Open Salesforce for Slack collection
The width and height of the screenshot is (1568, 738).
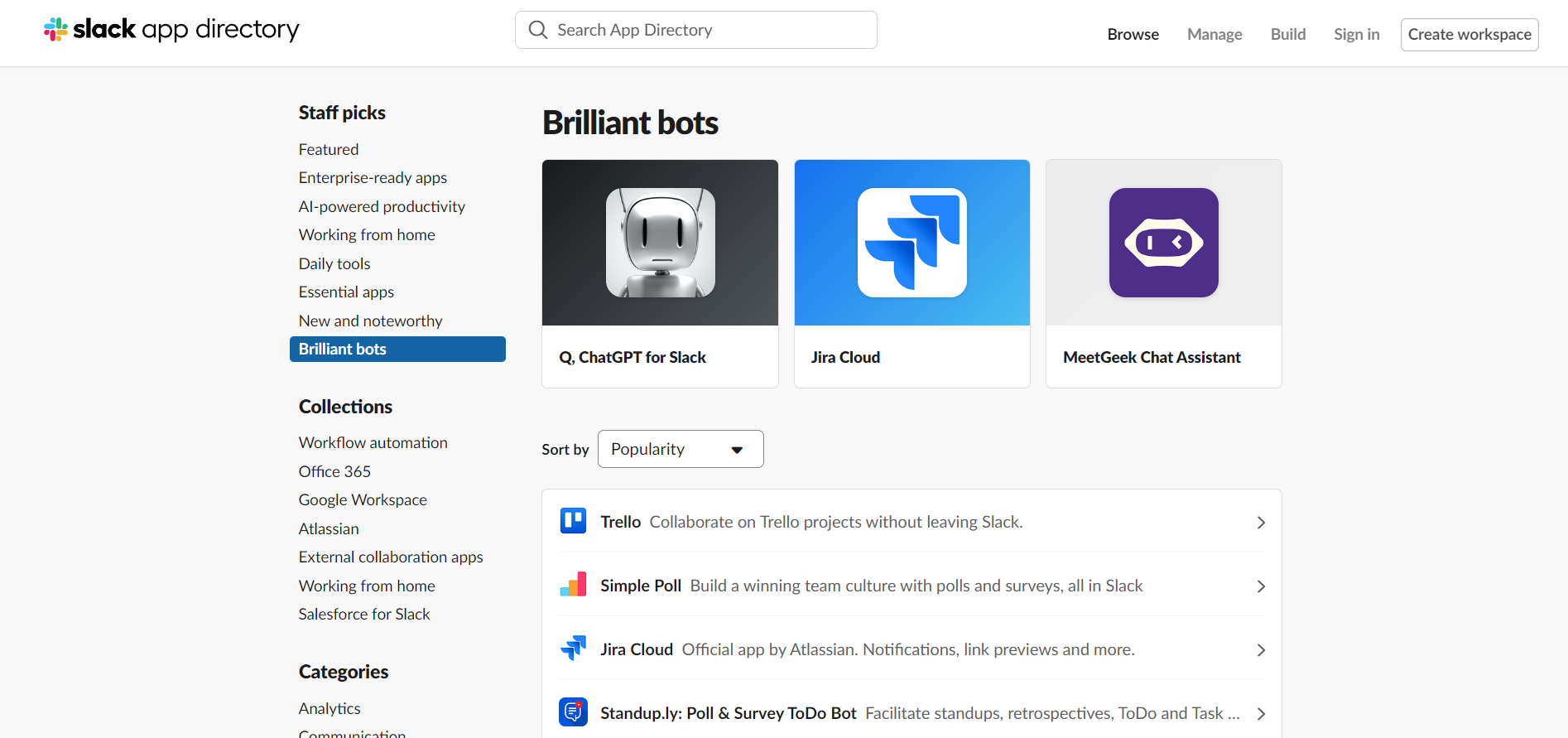tap(364, 614)
